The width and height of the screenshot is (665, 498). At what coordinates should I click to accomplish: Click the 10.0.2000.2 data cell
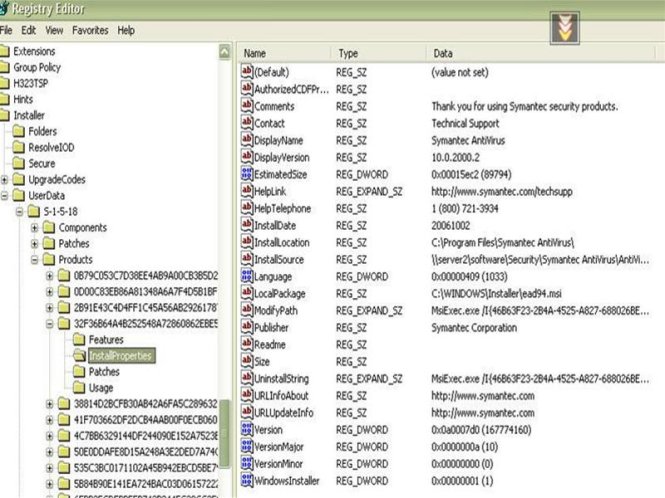pos(455,157)
